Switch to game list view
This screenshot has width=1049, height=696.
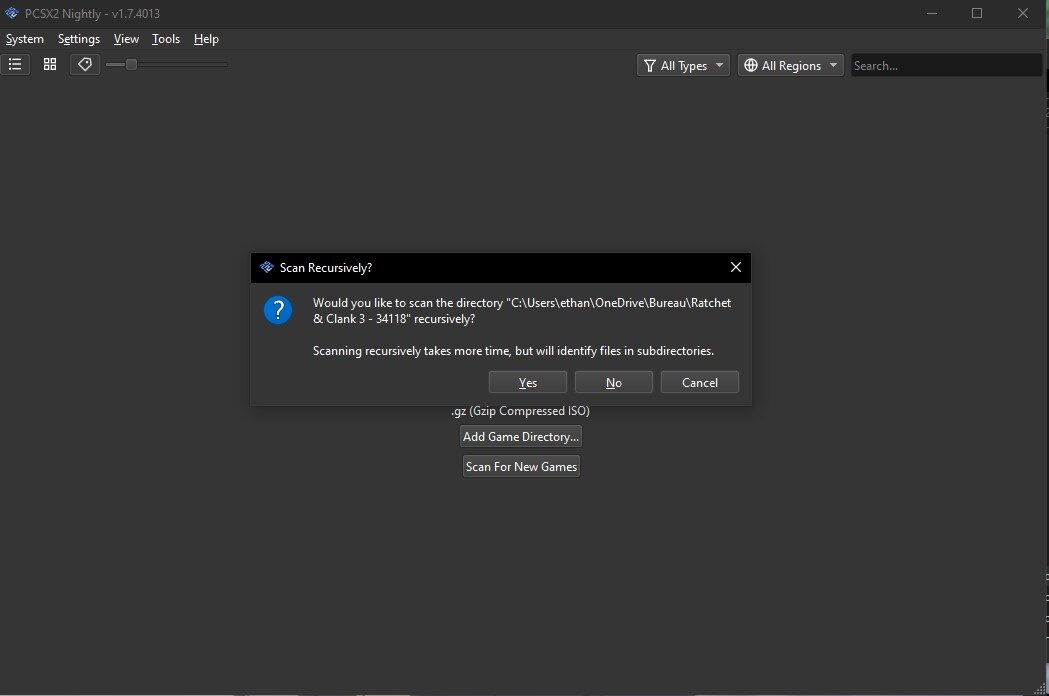coord(15,64)
